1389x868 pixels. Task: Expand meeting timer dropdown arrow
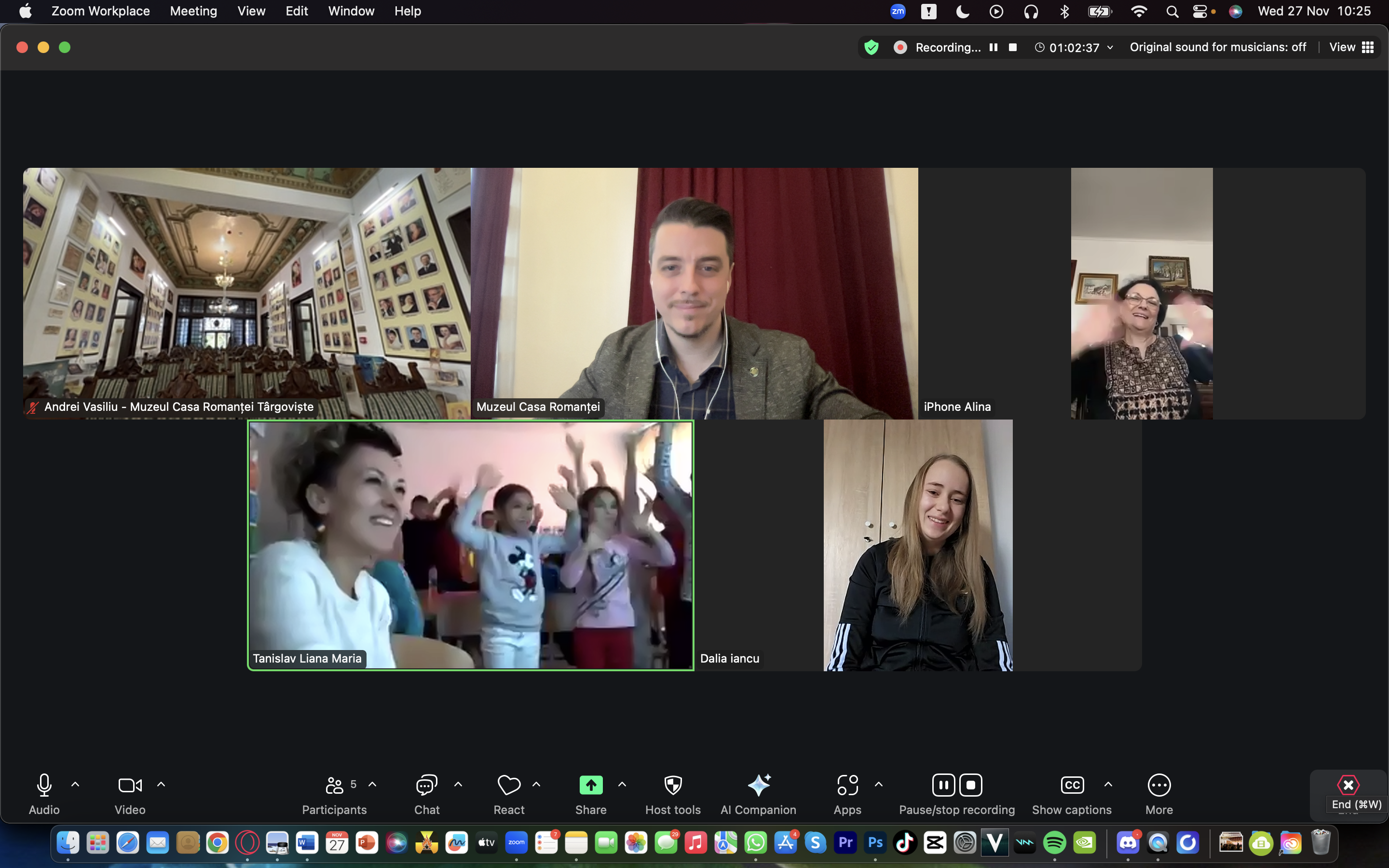1110,48
